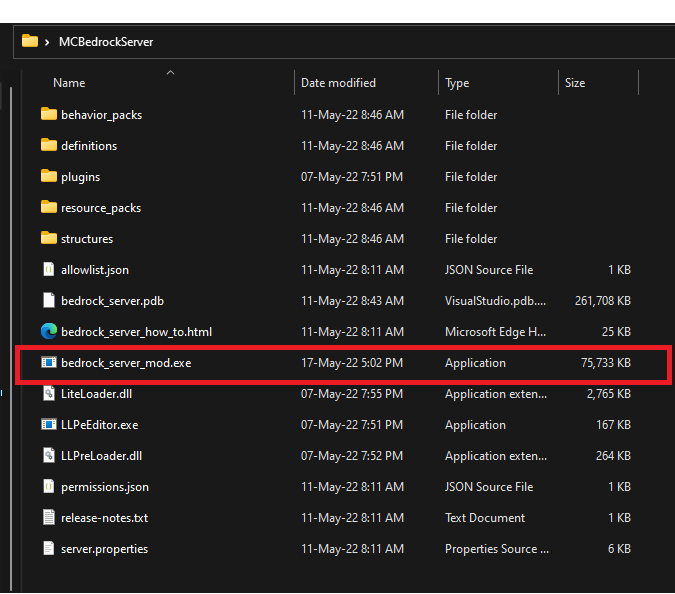Select the allowlist.json file name
The width and height of the screenshot is (675, 594).
pyautogui.click(x=95, y=270)
